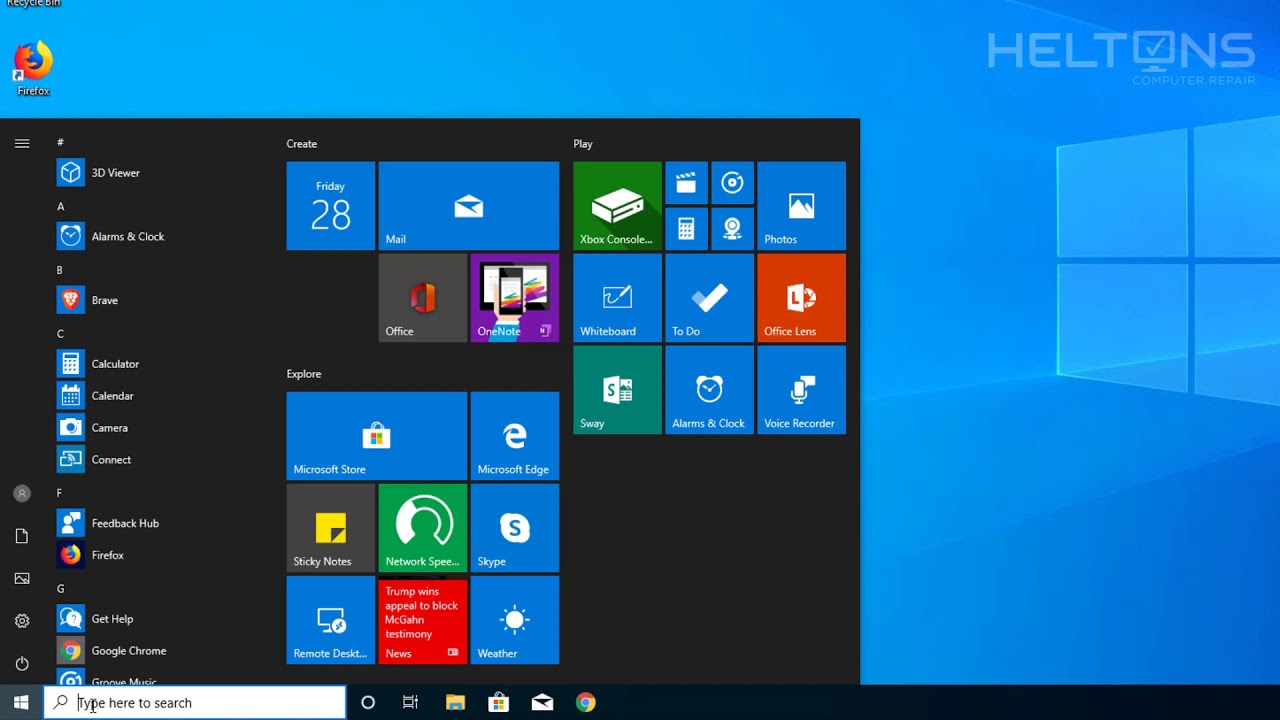Open the Voice Recorder tile
1280x720 pixels.
pyautogui.click(x=801, y=390)
